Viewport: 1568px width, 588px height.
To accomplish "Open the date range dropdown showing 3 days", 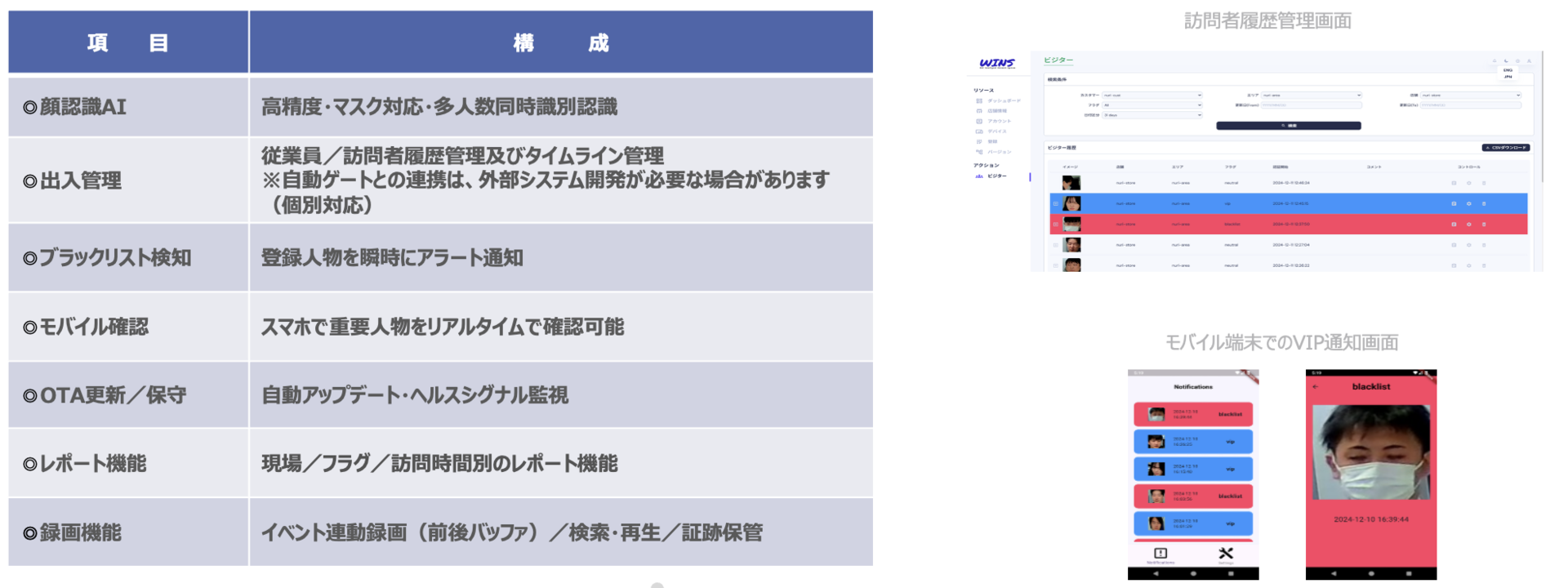I will click(1152, 115).
